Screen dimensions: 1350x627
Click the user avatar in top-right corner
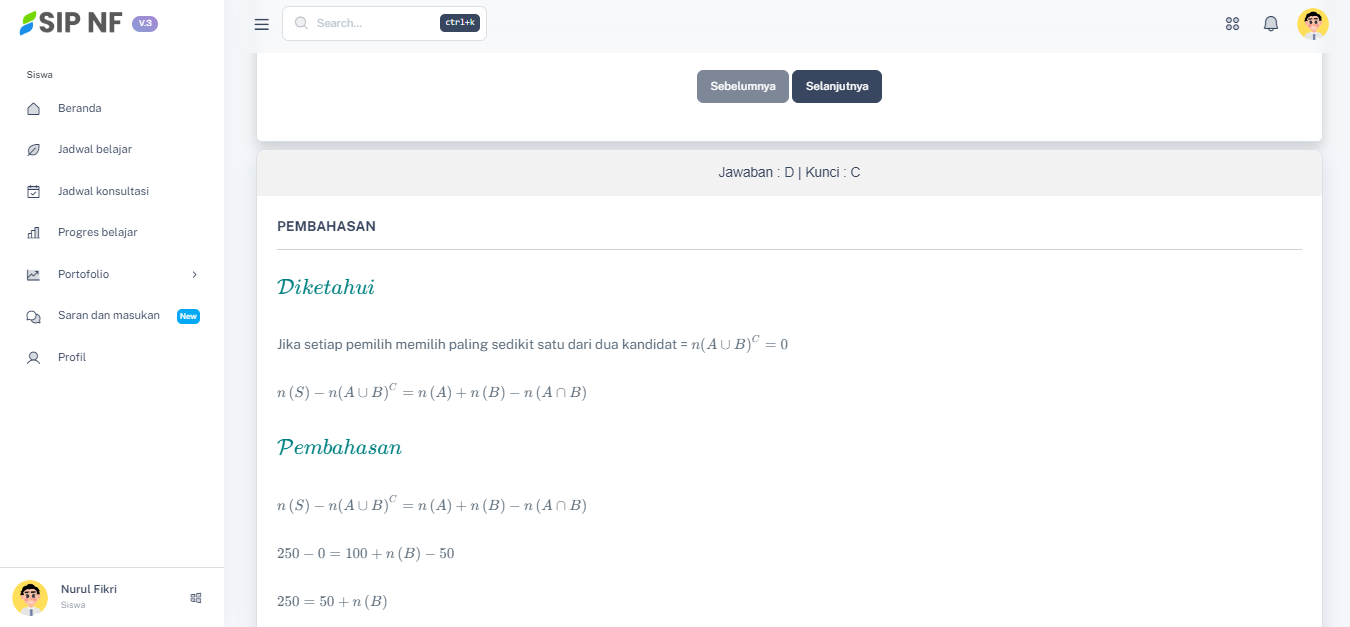pos(1312,24)
